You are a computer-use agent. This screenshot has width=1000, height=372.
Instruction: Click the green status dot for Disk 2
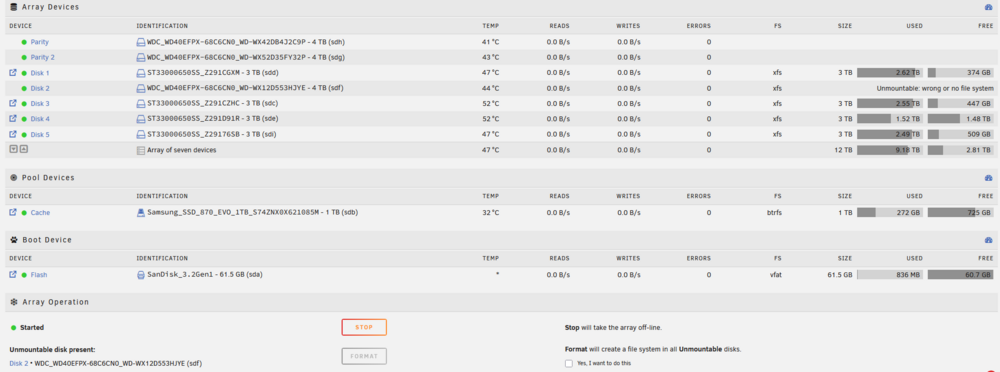pyautogui.click(x=24, y=88)
